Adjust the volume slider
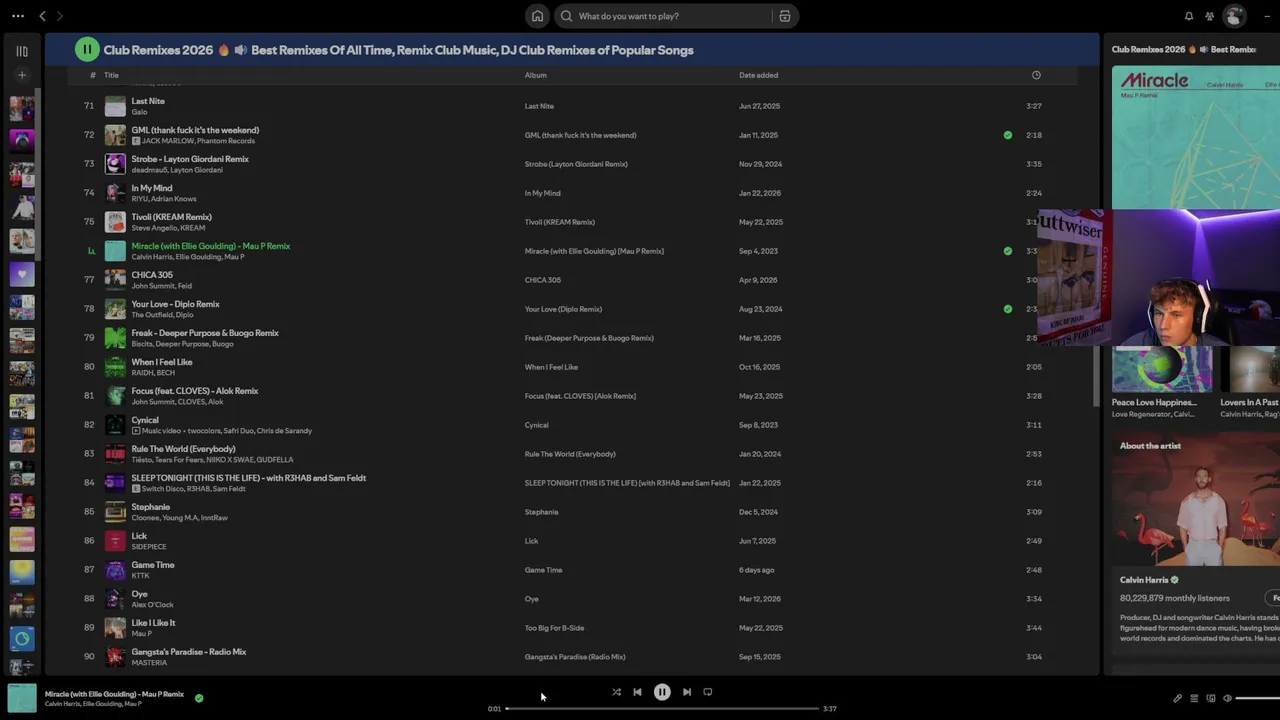1280x720 pixels. tap(1258, 698)
